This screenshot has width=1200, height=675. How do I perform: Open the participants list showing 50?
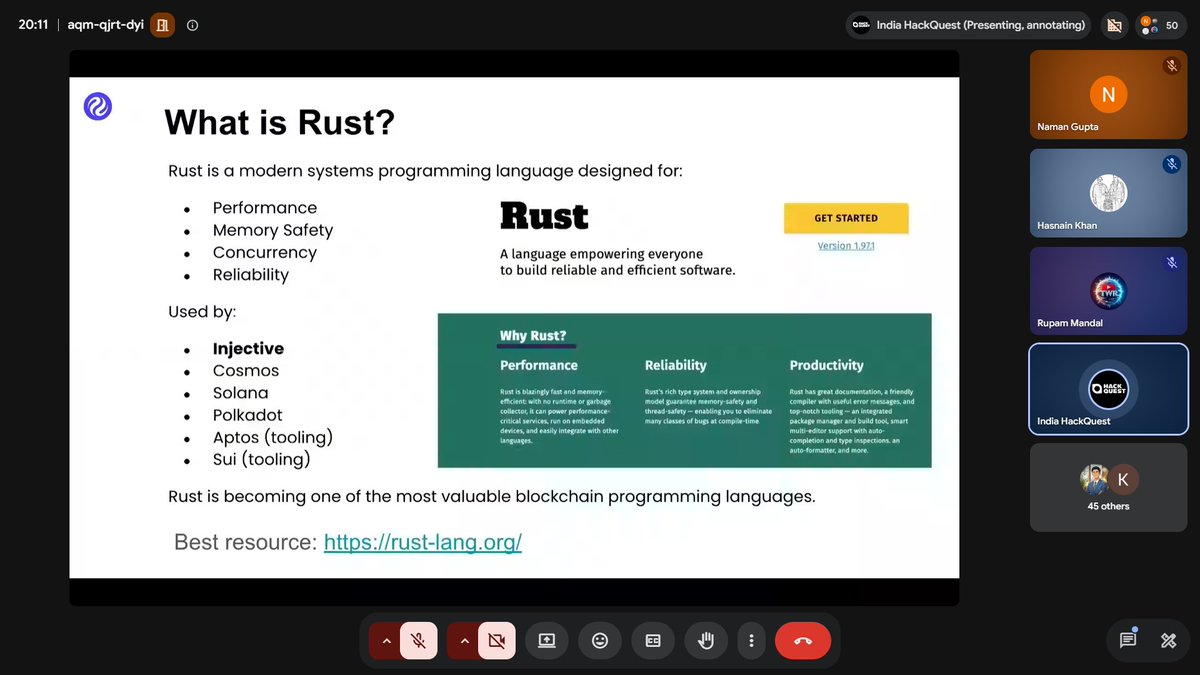click(1160, 25)
